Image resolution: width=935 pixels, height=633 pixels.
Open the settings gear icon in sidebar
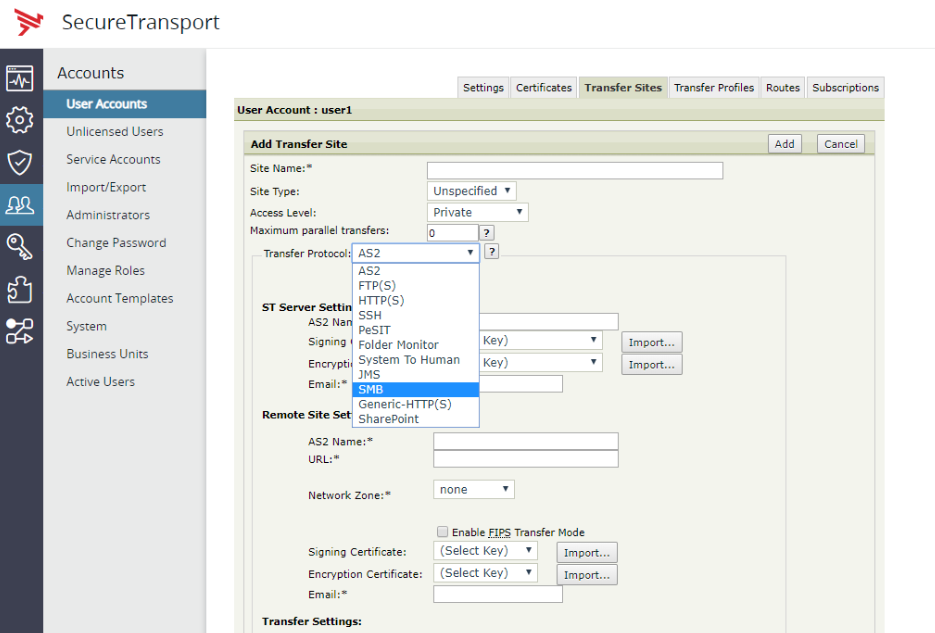[20, 120]
